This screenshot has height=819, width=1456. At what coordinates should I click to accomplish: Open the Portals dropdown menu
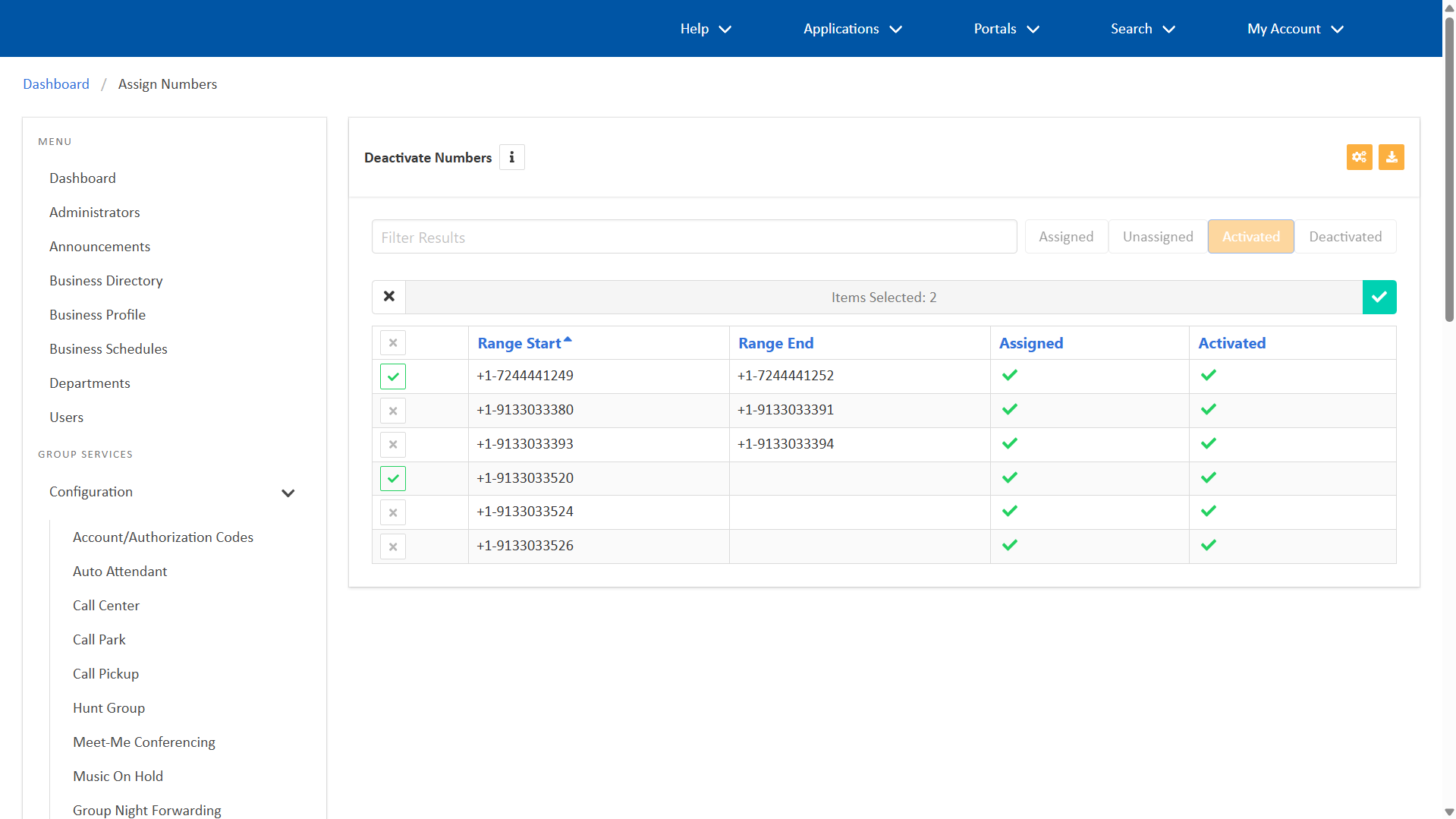click(x=1005, y=29)
